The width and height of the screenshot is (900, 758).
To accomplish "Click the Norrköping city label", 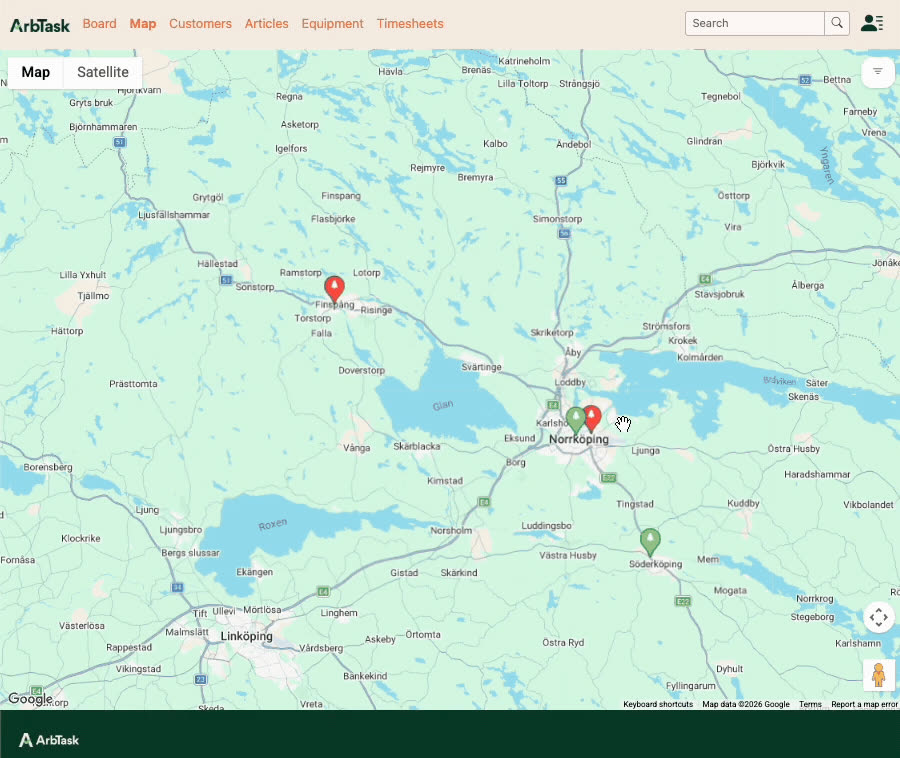I will 579,440.
